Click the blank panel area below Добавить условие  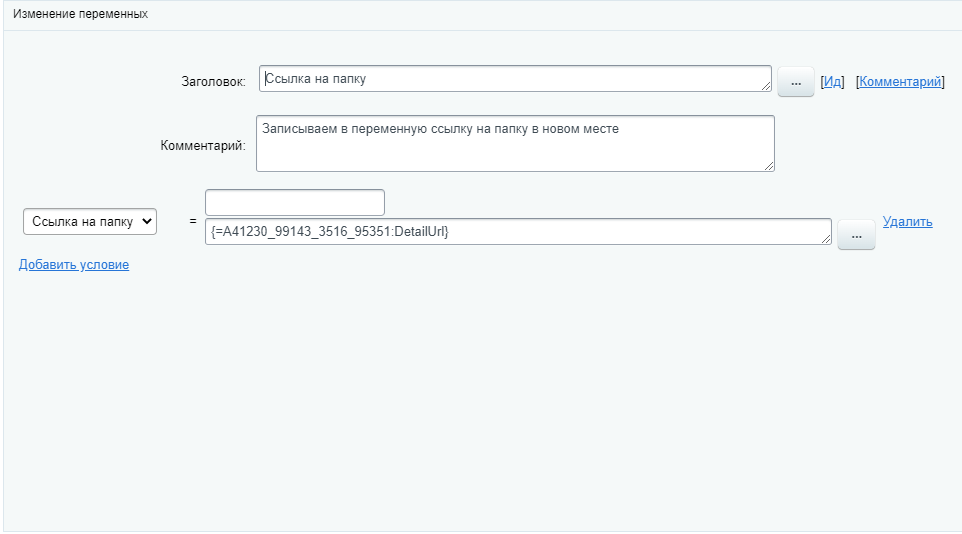click(x=480, y=400)
